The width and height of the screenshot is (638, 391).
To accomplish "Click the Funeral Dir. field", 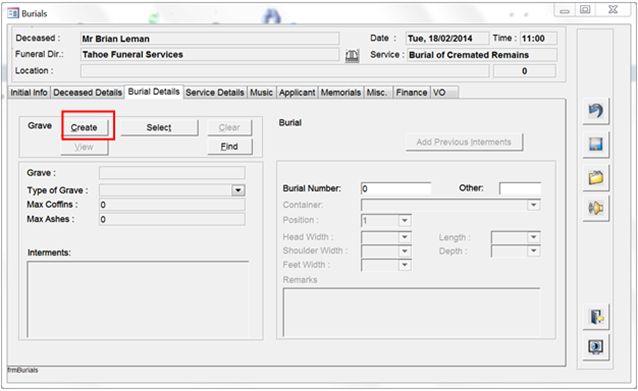I will (x=210, y=55).
